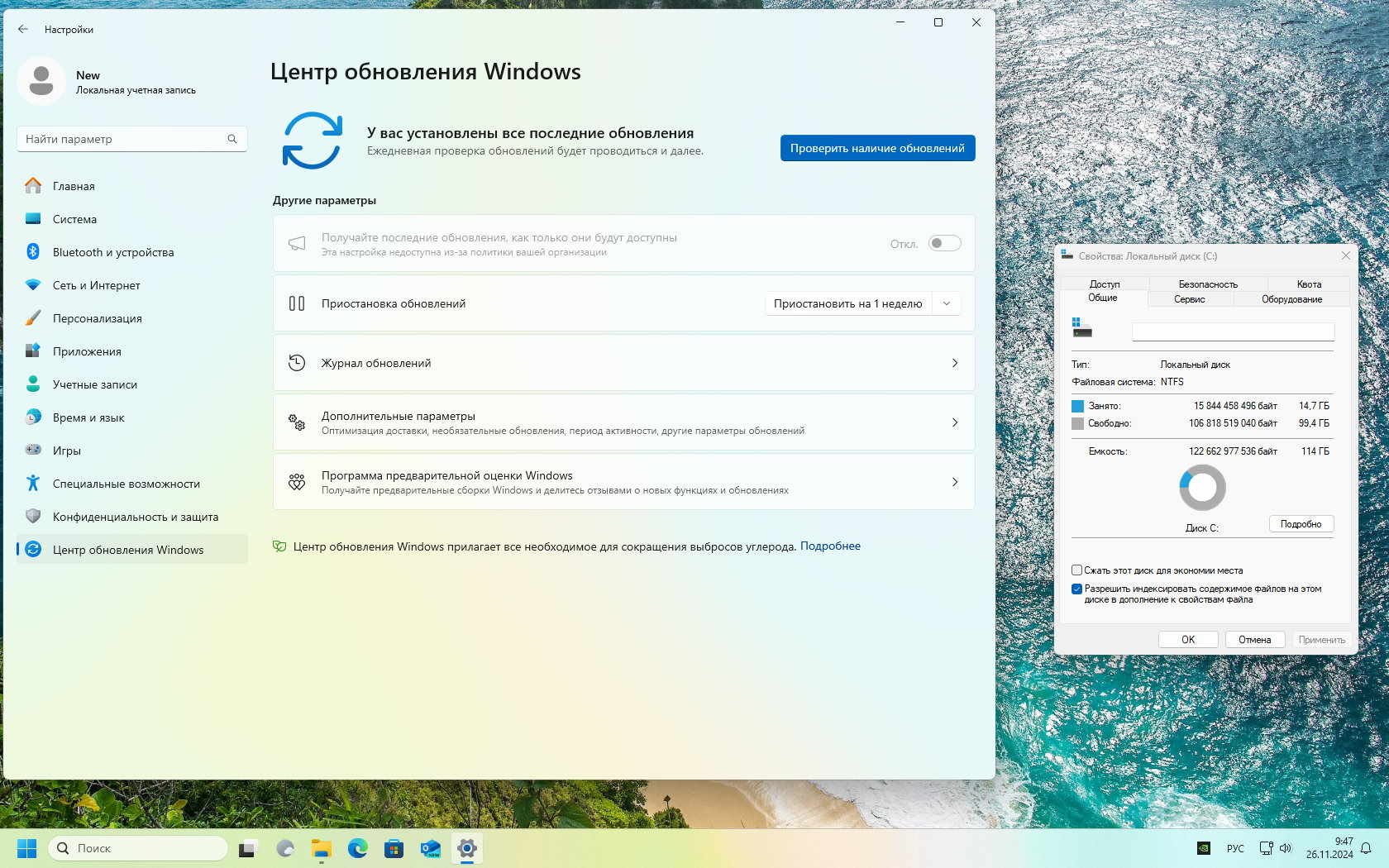Open the notification bell in the tray
This screenshot has width=1389, height=868.
click(1367, 848)
